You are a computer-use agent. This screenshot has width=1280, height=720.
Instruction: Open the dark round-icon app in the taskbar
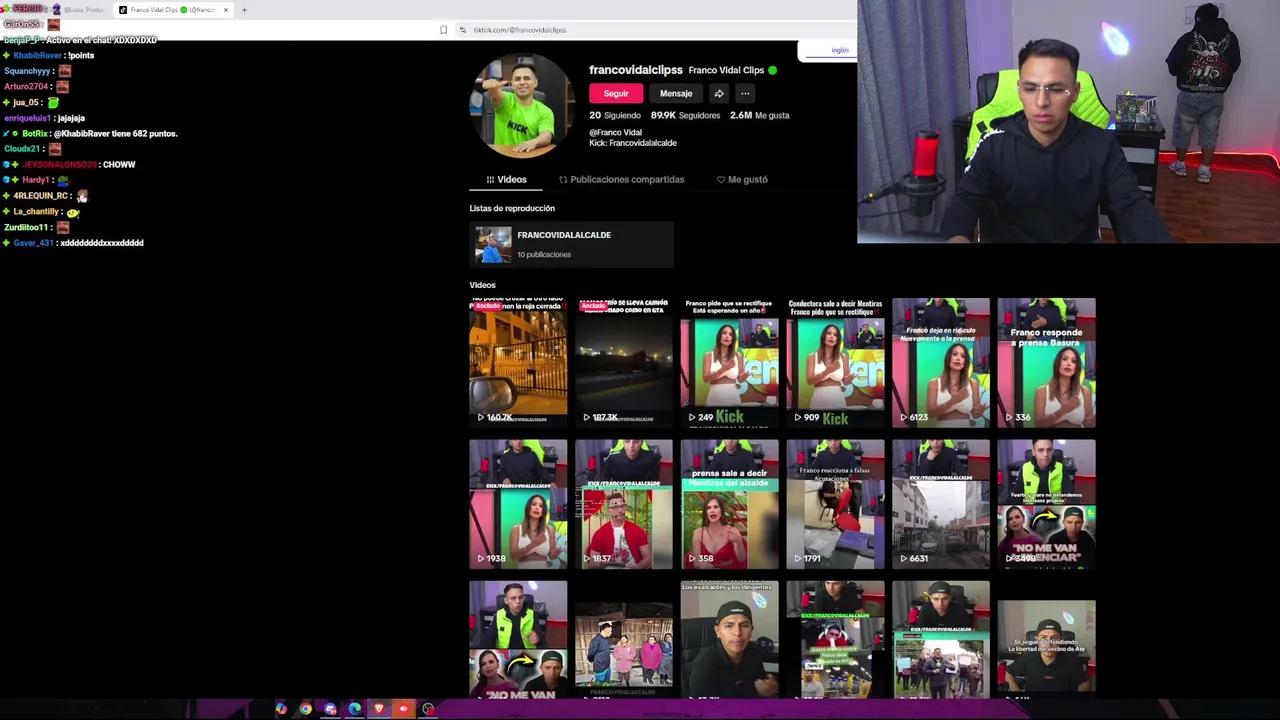[x=428, y=709]
